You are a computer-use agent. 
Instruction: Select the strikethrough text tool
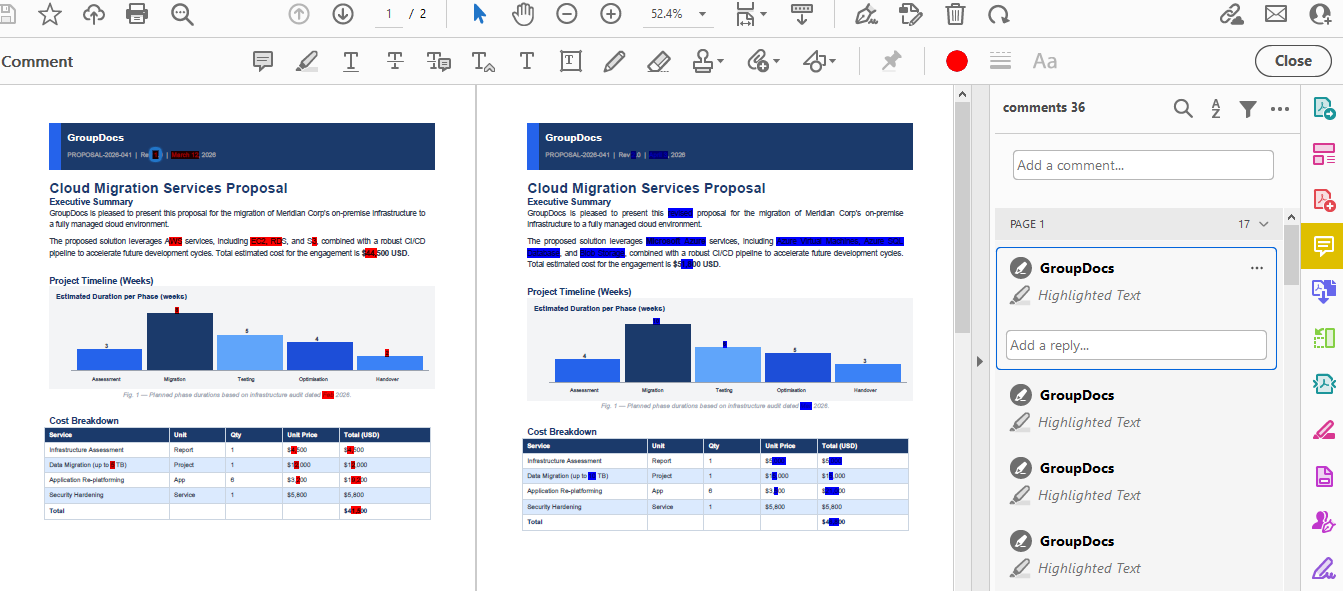(395, 61)
